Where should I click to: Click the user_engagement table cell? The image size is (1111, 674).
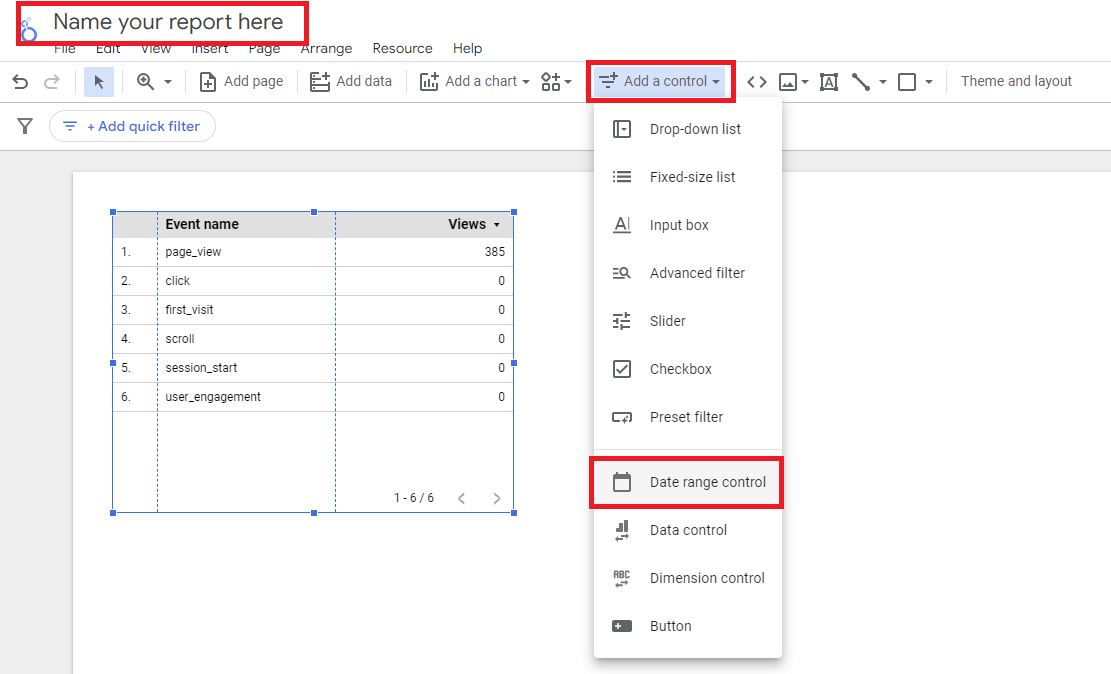213,397
